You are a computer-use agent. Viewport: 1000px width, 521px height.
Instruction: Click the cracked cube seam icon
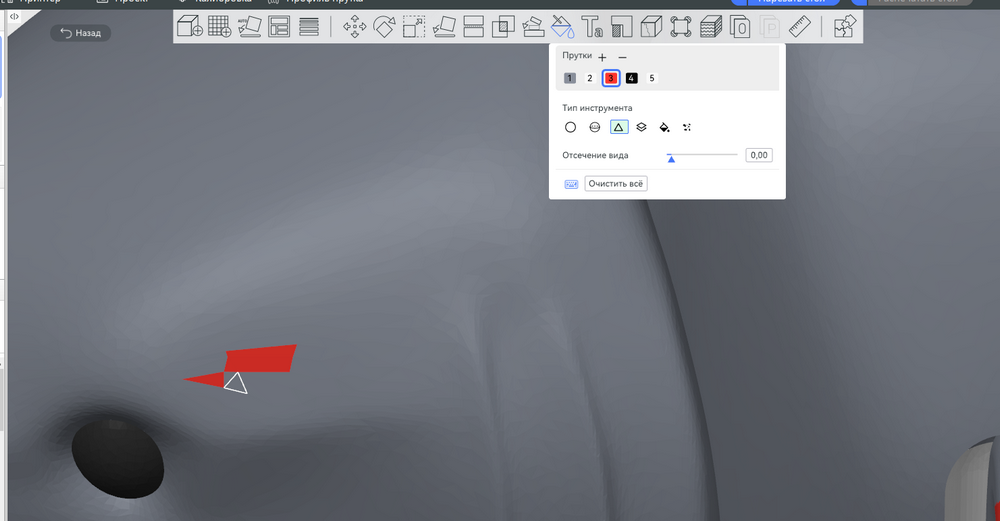pos(651,27)
